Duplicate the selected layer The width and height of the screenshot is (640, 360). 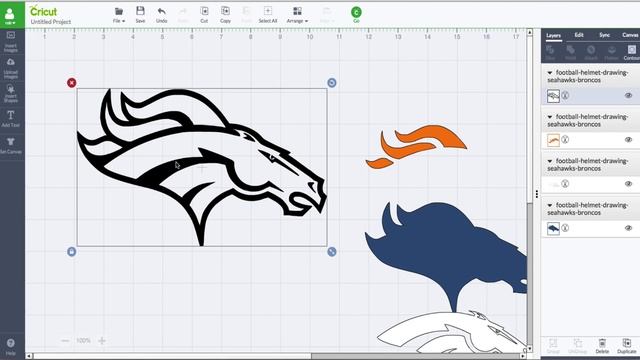point(627,346)
